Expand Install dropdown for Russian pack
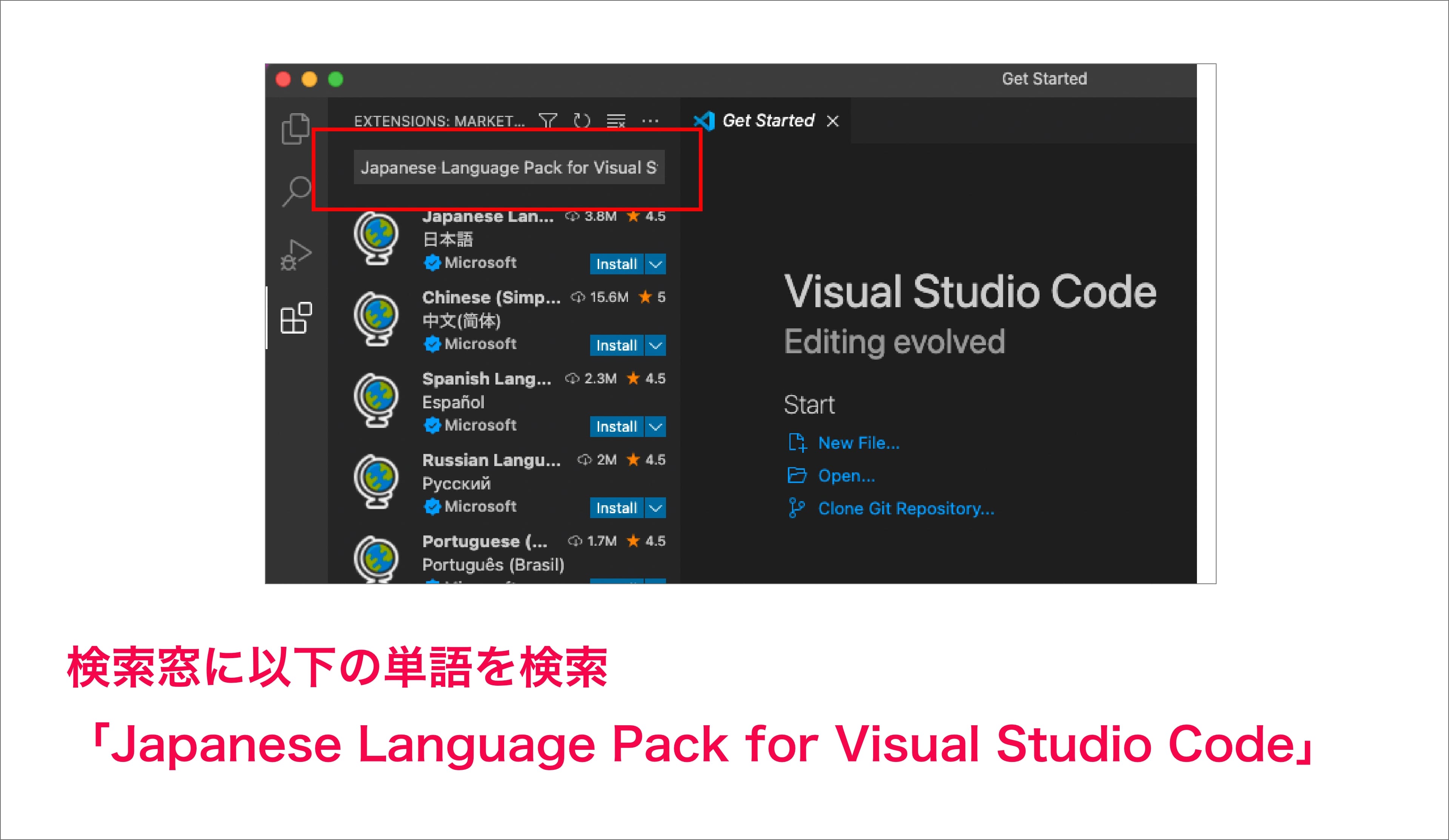The height and width of the screenshot is (840, 1449). (655, 508)
